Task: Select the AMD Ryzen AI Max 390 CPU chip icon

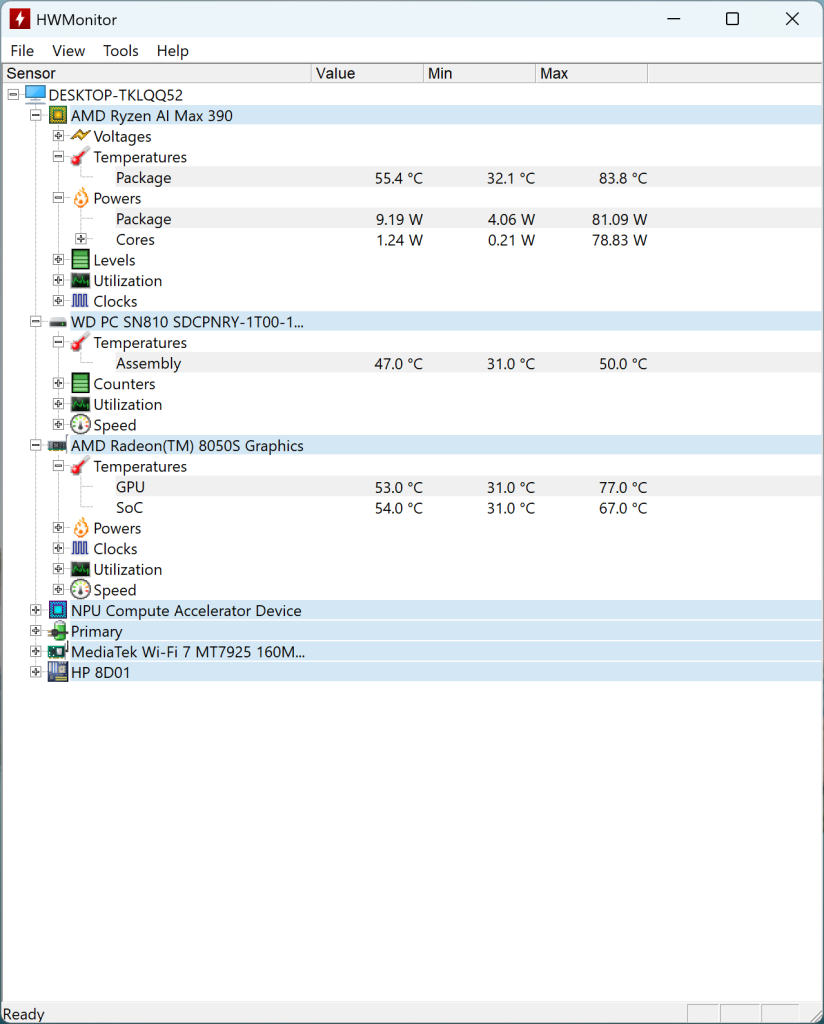Action: (58, 116)
